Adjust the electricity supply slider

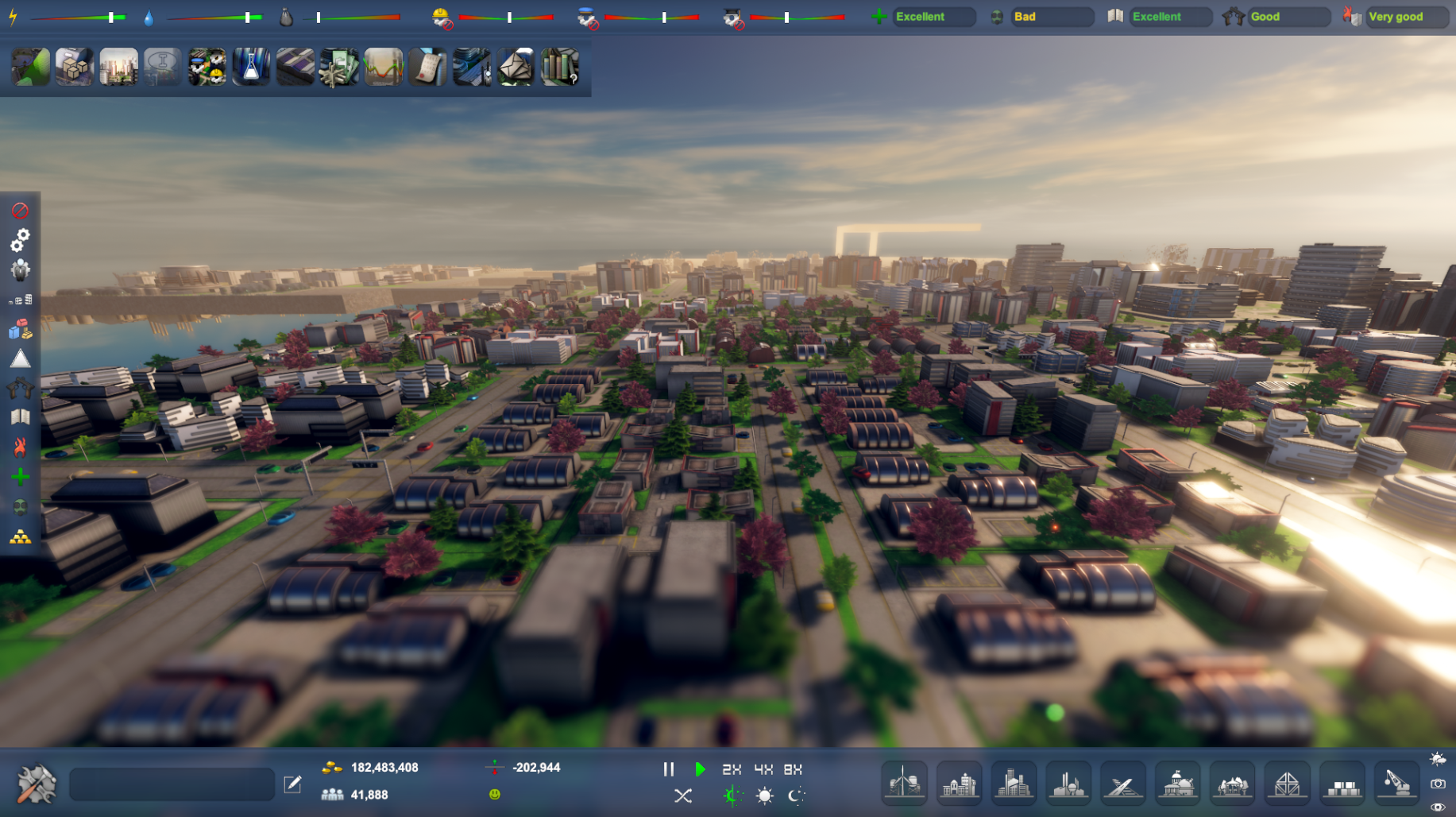(78, 17)
